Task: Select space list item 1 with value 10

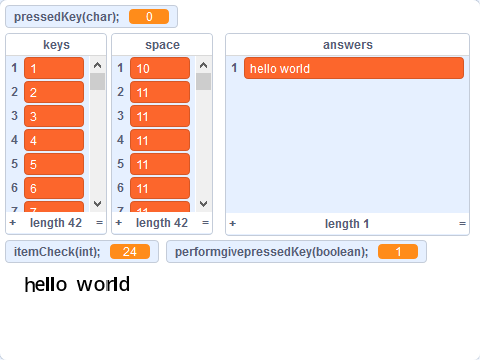Action: (160, 68)
